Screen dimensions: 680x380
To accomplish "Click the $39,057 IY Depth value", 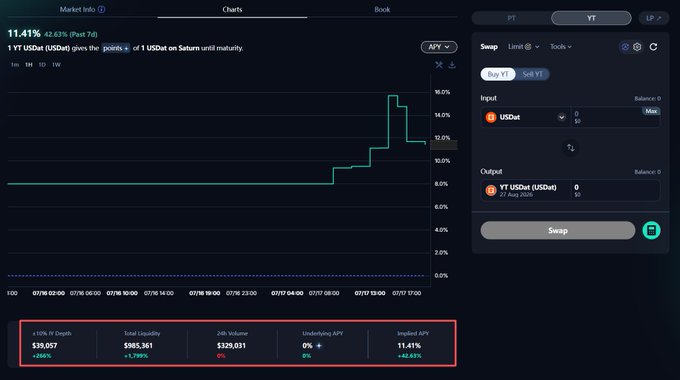I will [x=45, y=346].
